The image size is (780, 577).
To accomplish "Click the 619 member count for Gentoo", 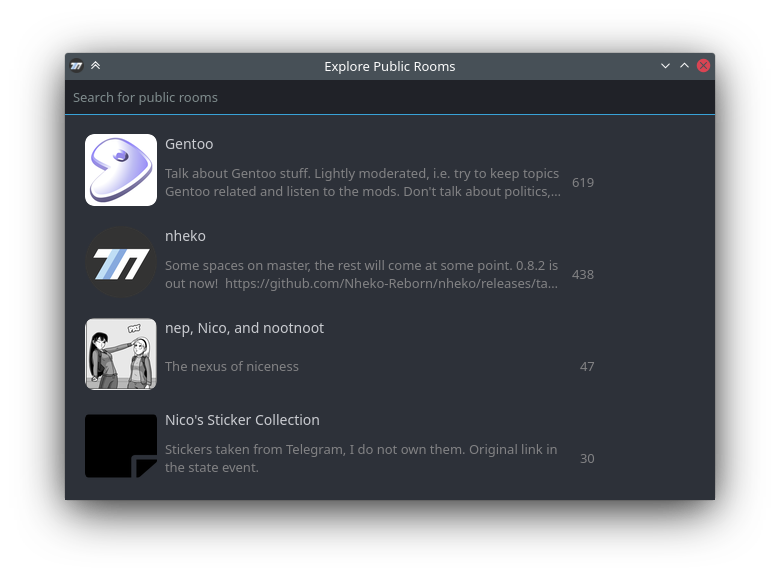I will tap(583, 182).
